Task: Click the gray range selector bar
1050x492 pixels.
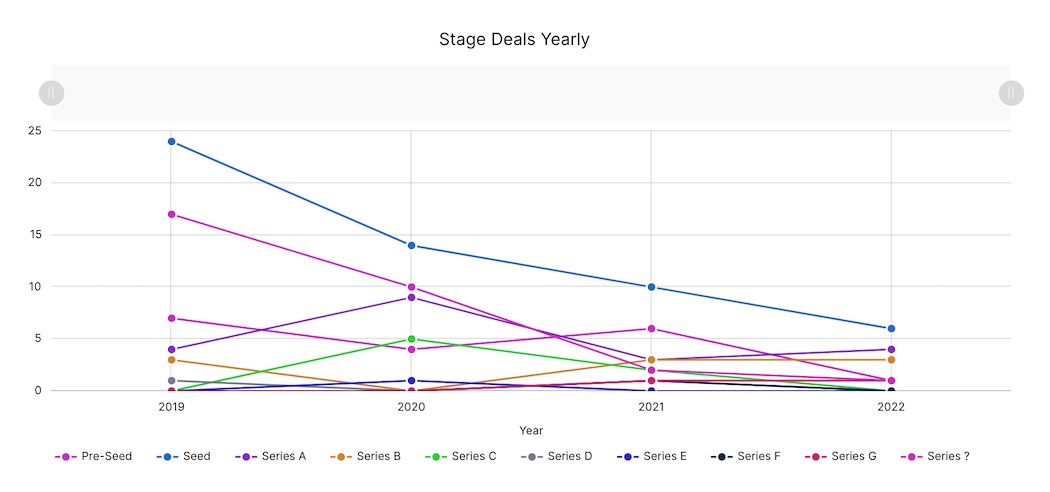Action: 530,93
